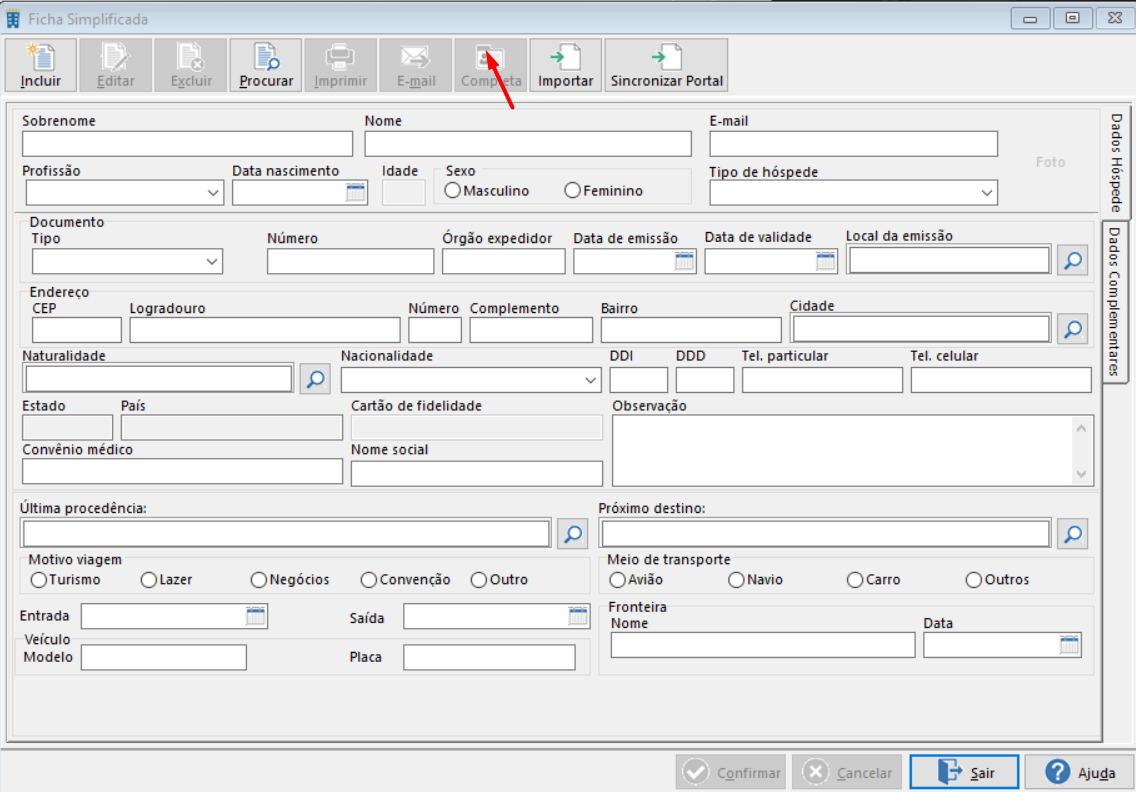Focus the CEP input field
The image size is (1136, 792).
coord(77,330)
